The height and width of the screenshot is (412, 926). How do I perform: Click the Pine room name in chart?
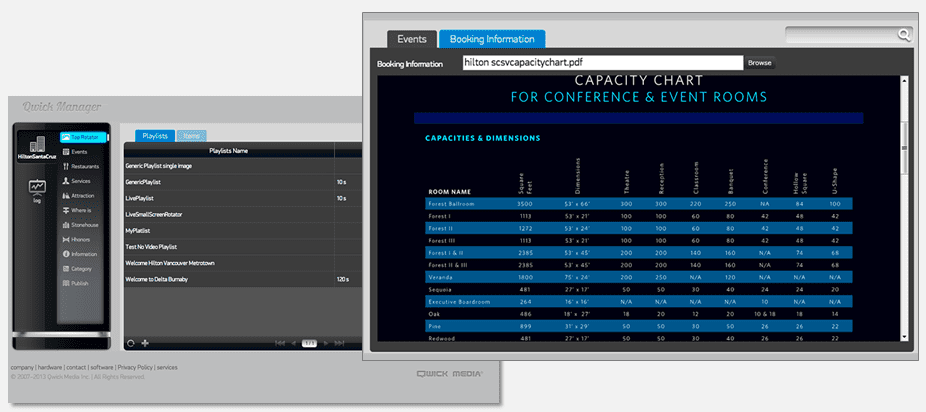point(435,326)
